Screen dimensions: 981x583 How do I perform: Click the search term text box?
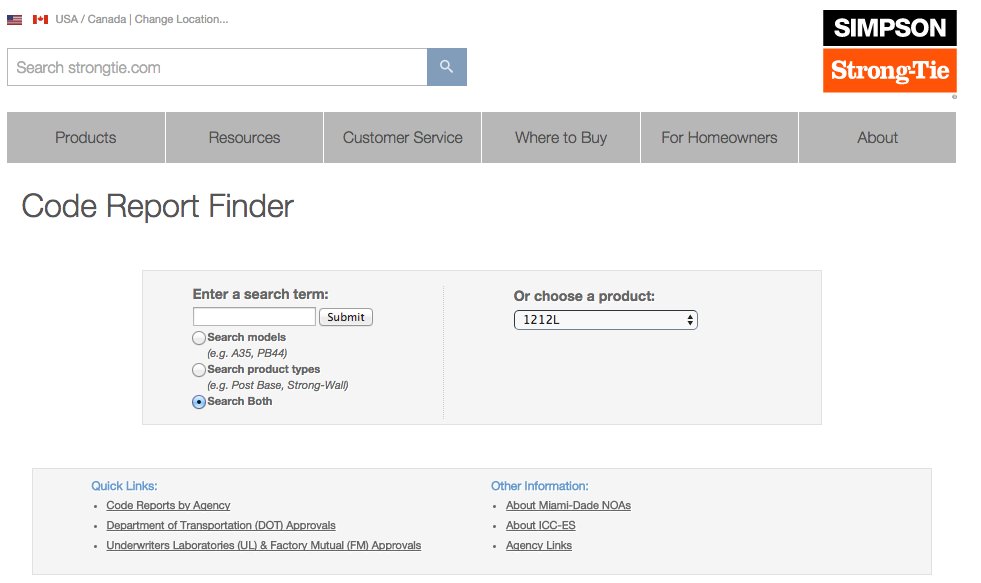click(254, 317)
